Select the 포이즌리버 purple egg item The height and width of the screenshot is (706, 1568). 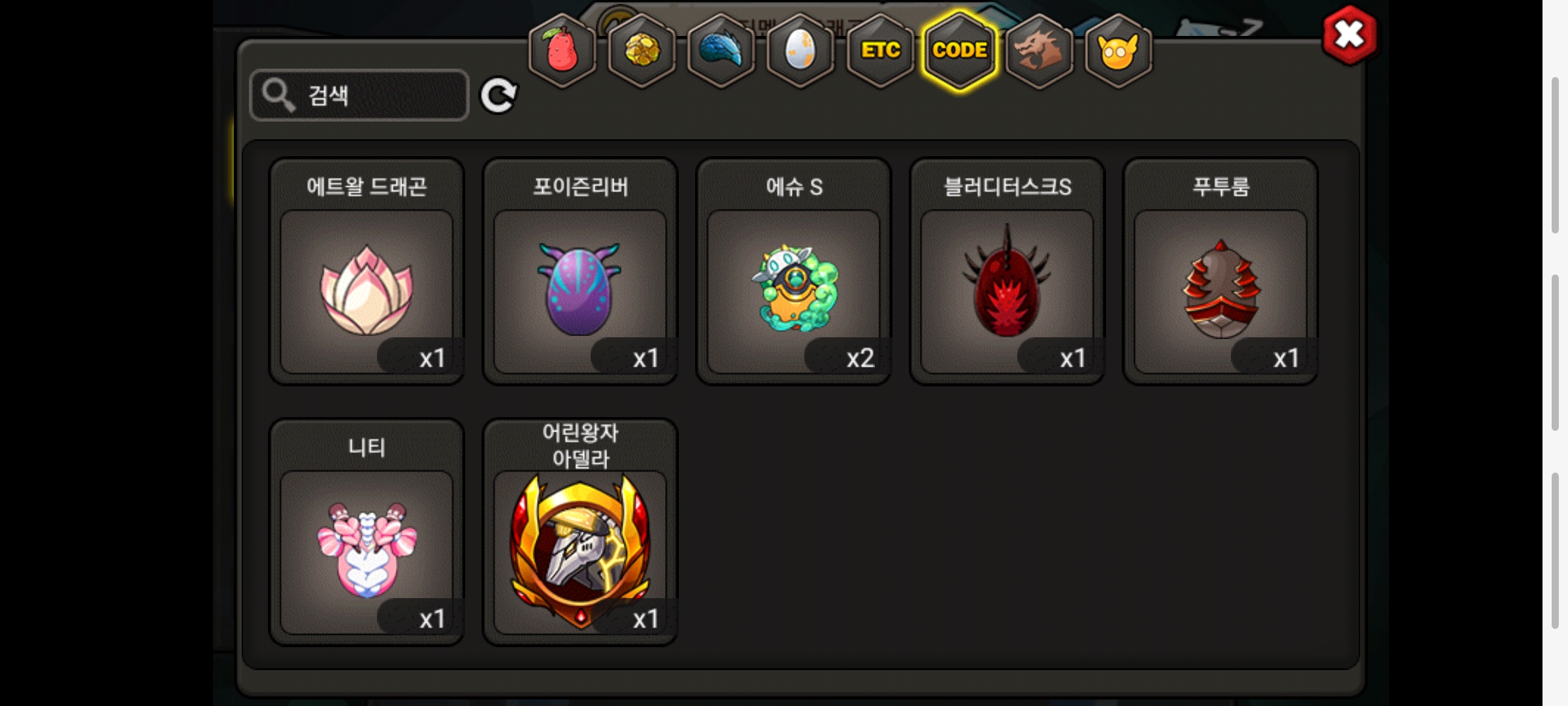(580, 271)
